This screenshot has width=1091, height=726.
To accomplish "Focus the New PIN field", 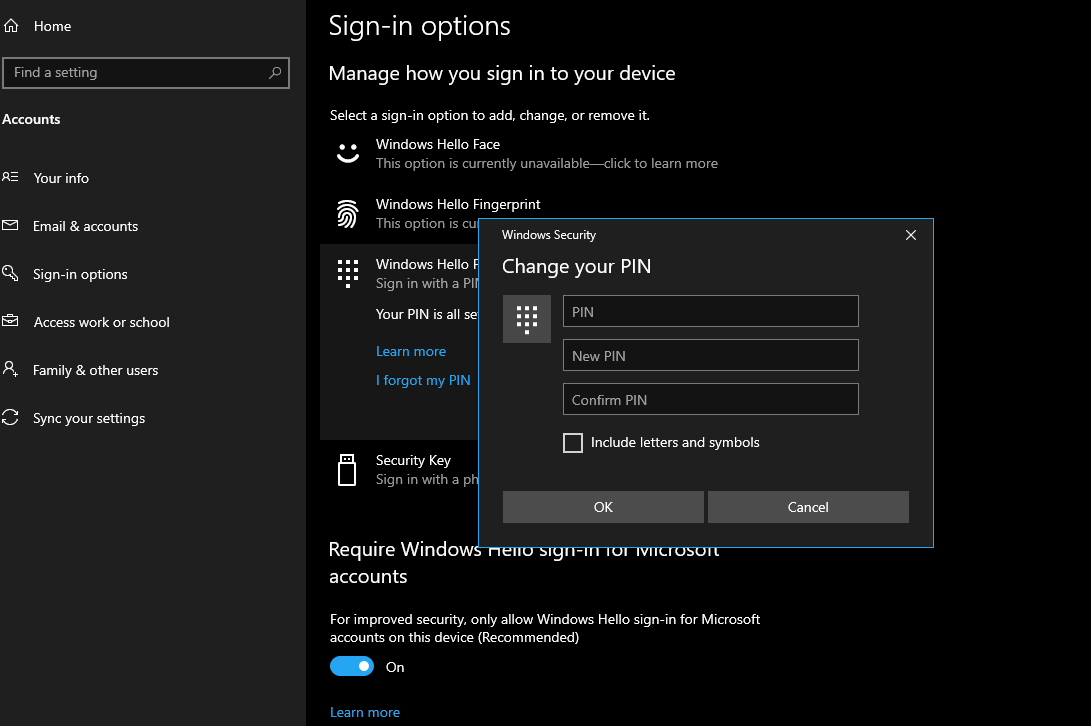I will click(710, 355).
